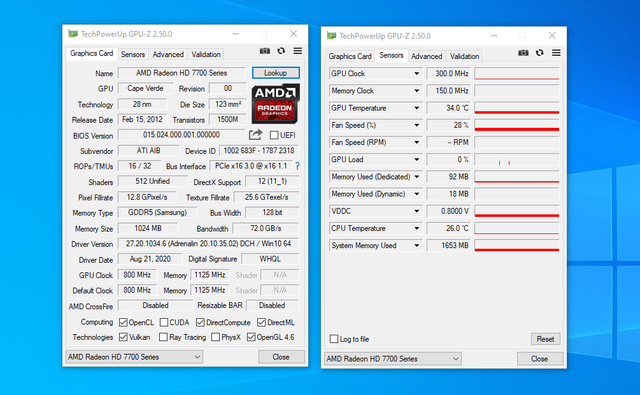640x395 pixels.
Task: Select Sensors tab in right window
Action: (391, 55)
